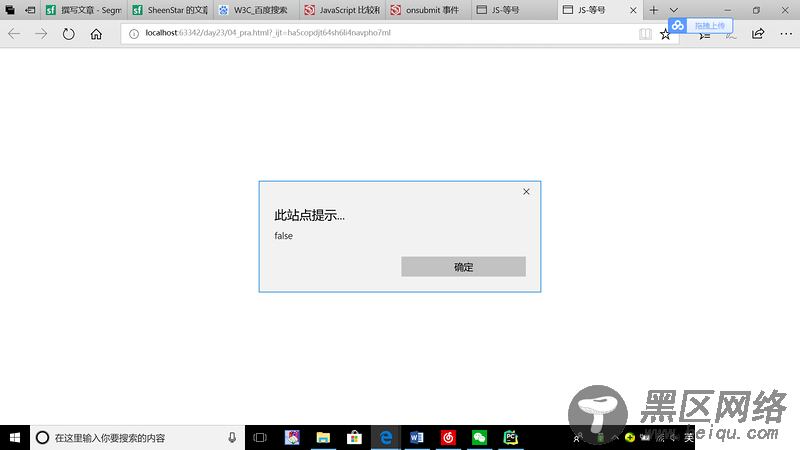Show site information icon in address bar

click(x=134, y=34)
